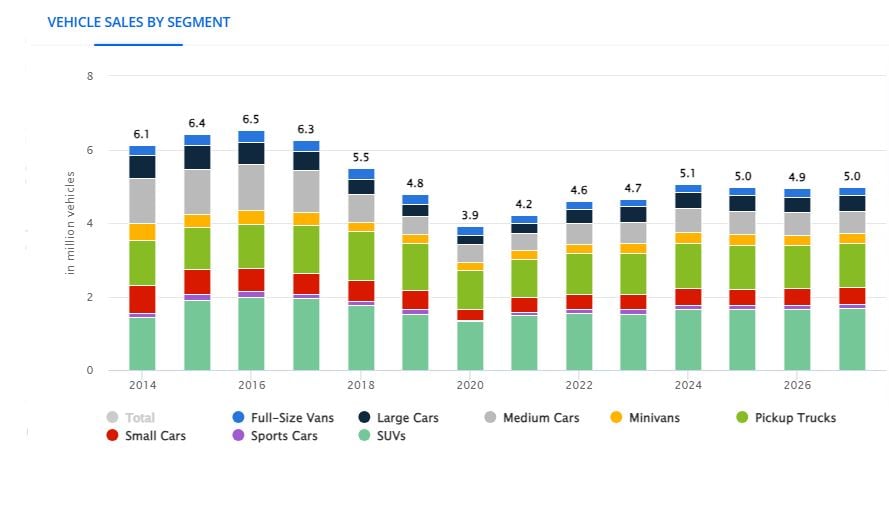Viewport: 889px width, 525px height.
Task: Click the 6.3 total label
Action: (x=306, y=129)
